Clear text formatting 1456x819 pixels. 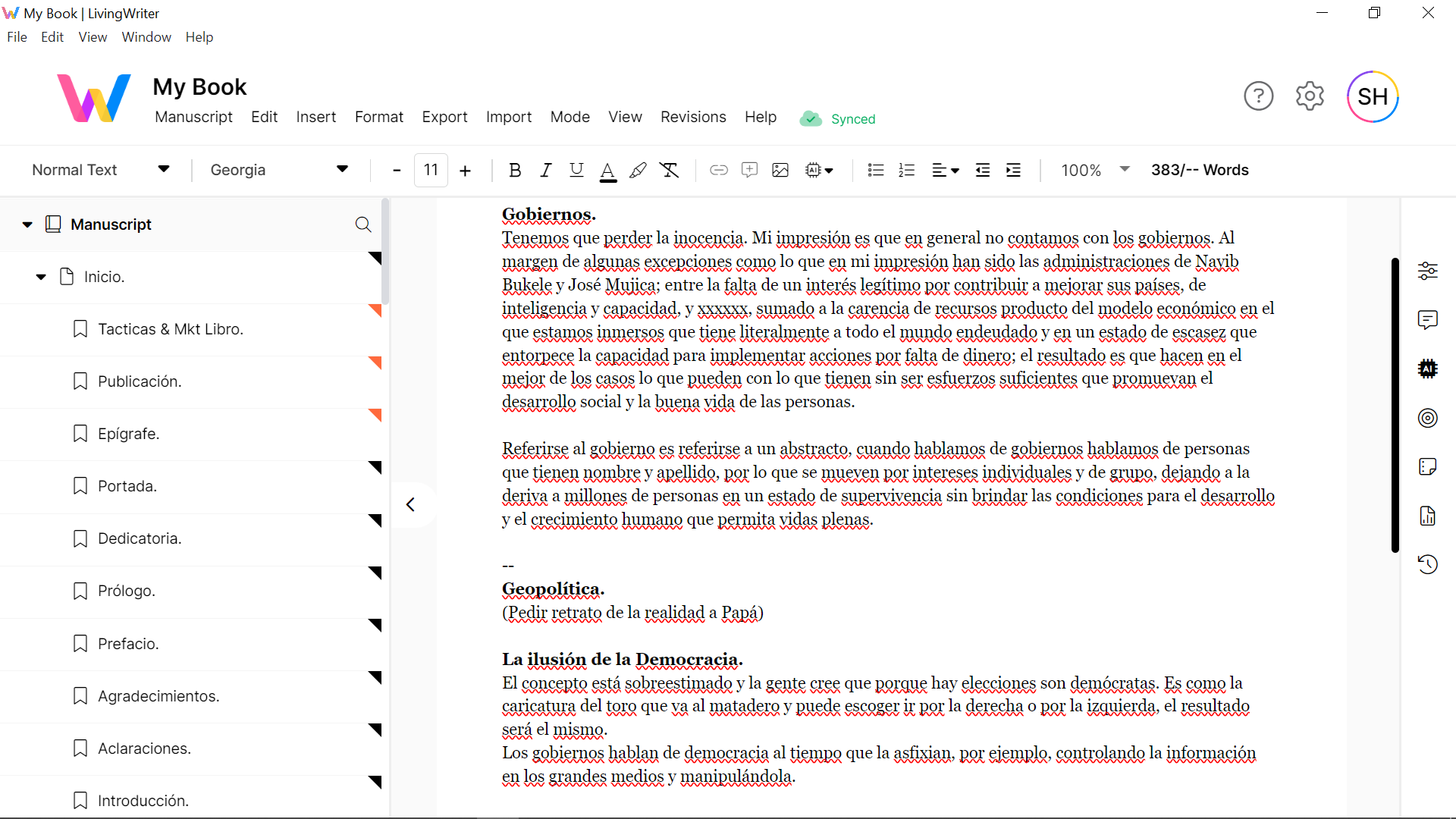[x=669, y=170]
